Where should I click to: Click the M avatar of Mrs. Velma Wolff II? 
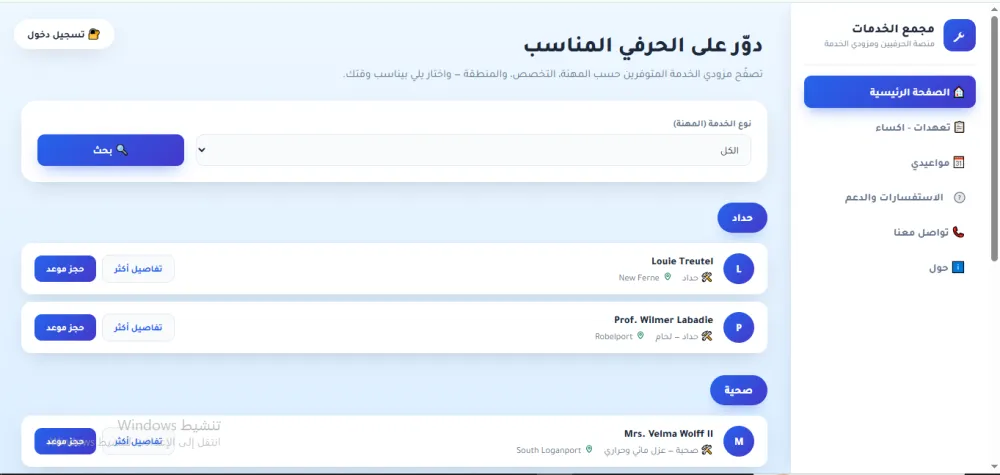pos(739,441)
